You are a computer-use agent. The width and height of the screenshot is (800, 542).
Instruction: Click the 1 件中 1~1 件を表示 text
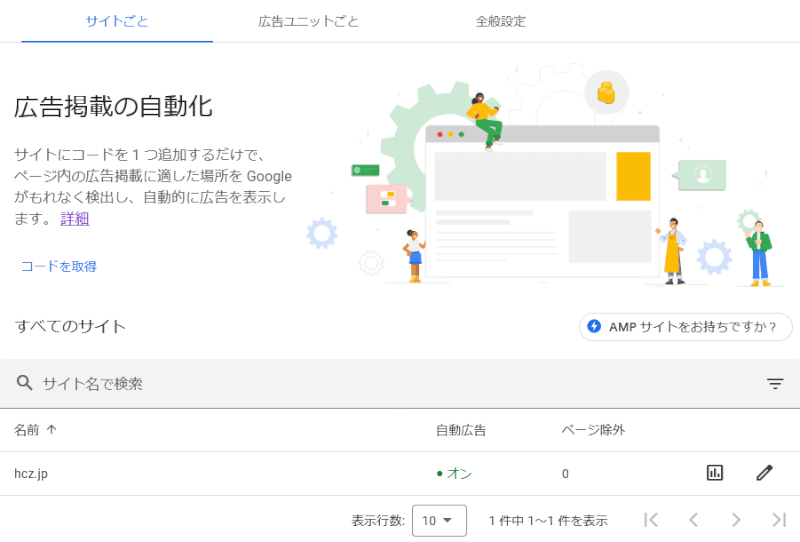[x=548, y=521]
